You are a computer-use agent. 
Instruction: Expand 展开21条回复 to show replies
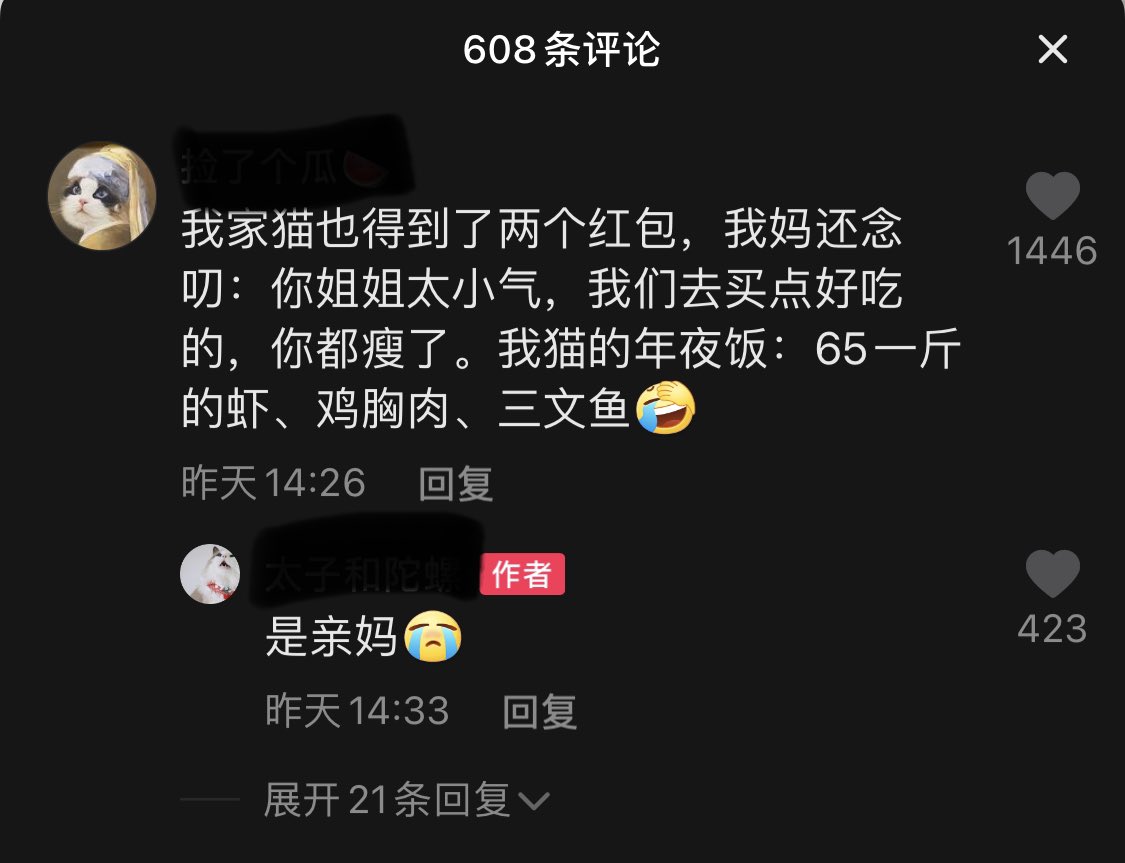point(406,799)
